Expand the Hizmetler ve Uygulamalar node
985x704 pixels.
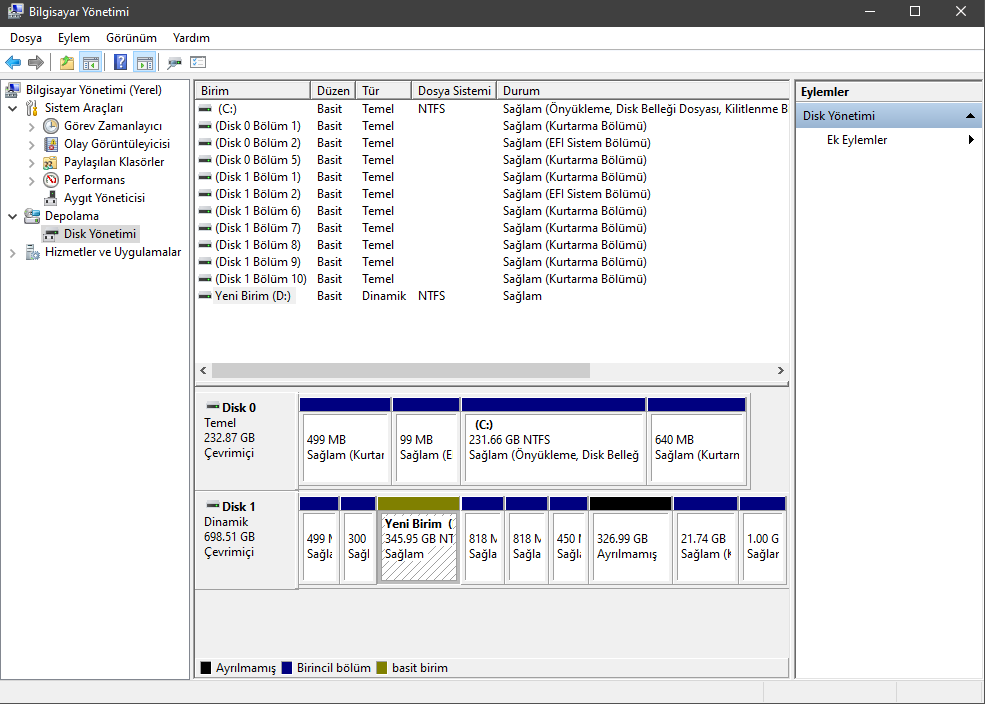[x=12, y=253]
